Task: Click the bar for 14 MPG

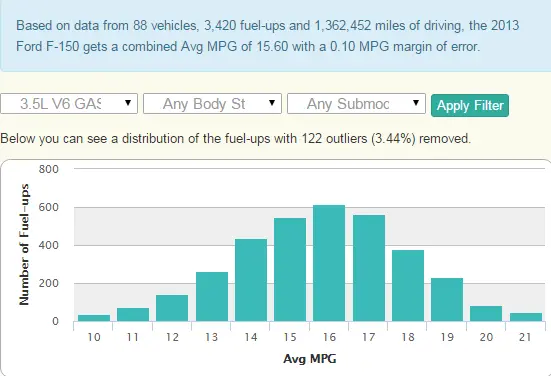Action: [x=251, y=280]
